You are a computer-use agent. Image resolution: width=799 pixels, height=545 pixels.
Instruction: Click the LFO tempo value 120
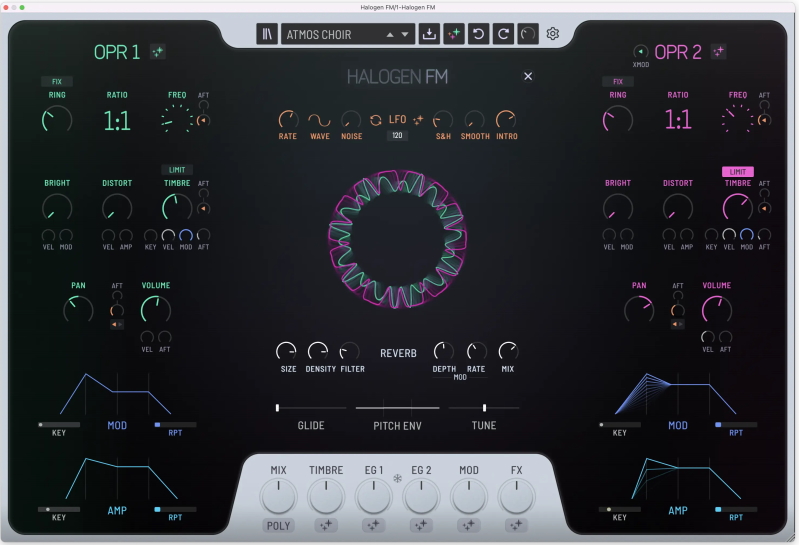point(397,135)
